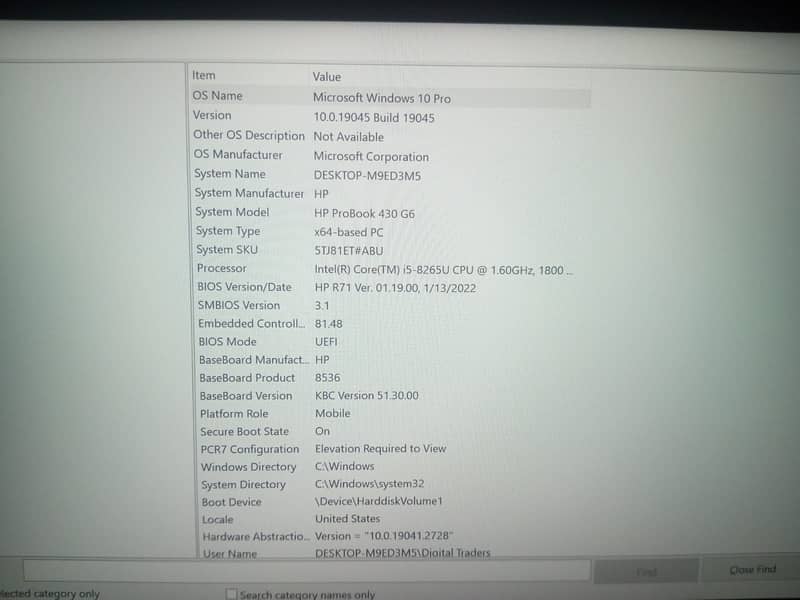Screen dimensions: 800x600
Task: Click the BIOS Mode value 'UEFI'
Action: coord(326,342)
